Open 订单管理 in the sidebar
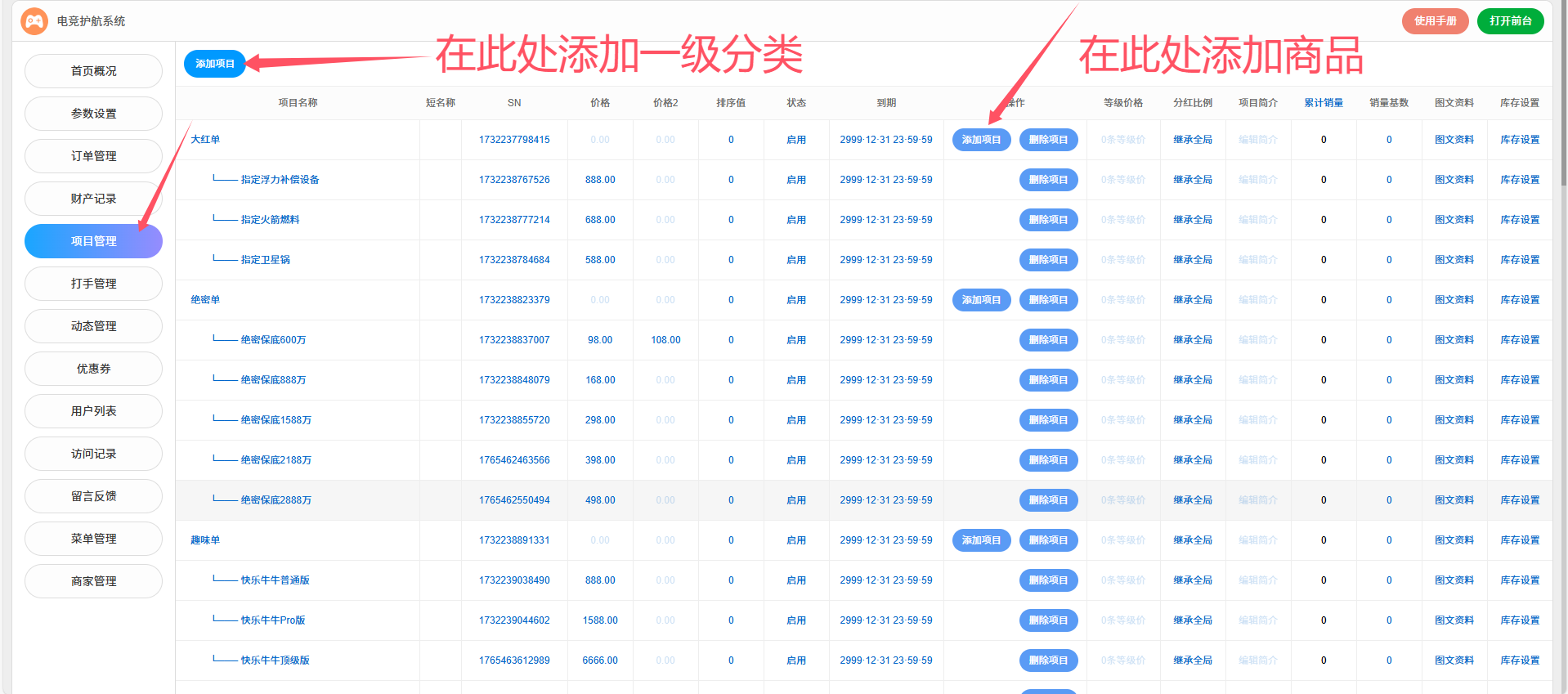The image size is (1568, 694). [x=93, y=156]
